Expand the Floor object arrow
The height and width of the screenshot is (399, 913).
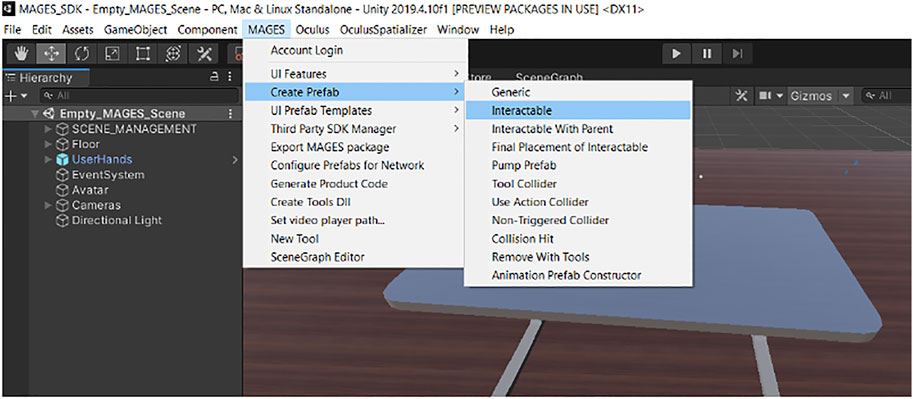coord(48,144)
